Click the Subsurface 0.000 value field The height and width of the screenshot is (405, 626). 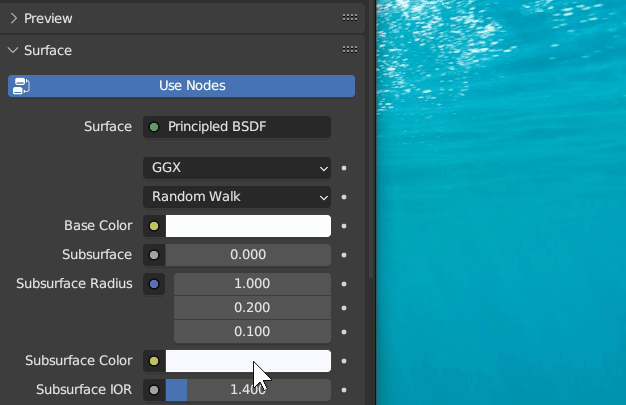point(248,255)
